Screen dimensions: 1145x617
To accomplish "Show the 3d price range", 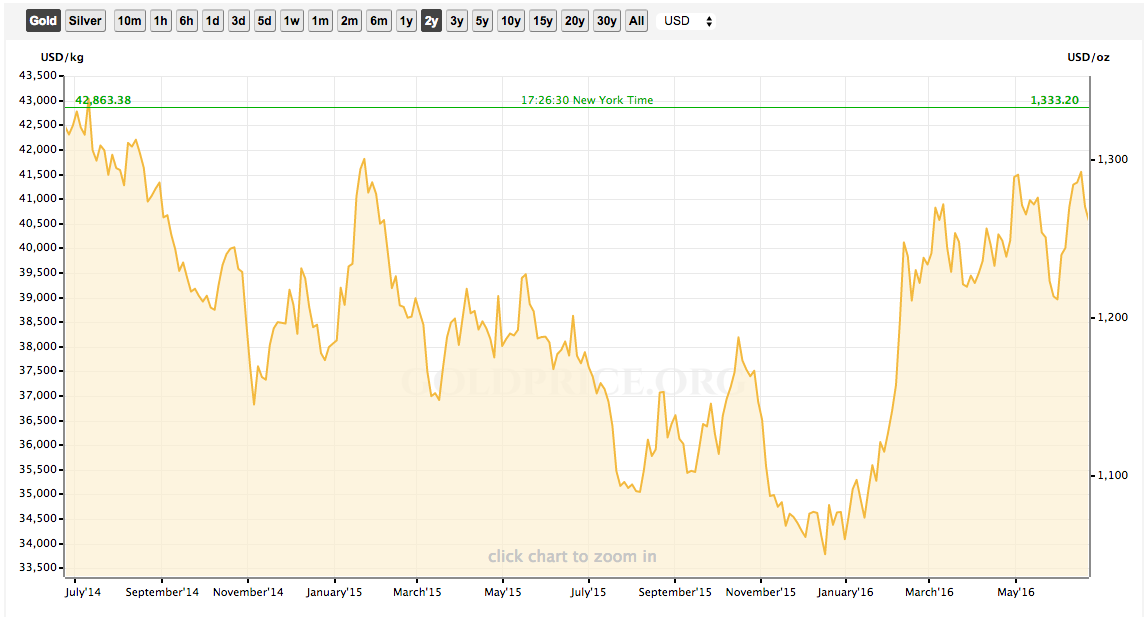I will tap(238, 20).
